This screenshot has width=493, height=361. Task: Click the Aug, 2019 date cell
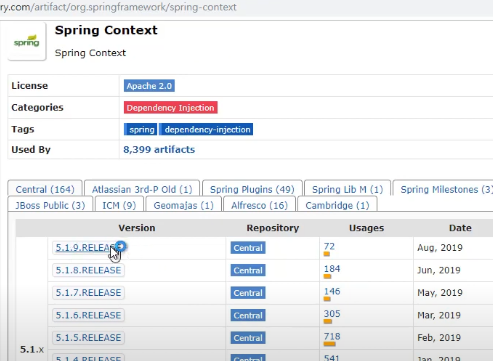pos(440,248)
